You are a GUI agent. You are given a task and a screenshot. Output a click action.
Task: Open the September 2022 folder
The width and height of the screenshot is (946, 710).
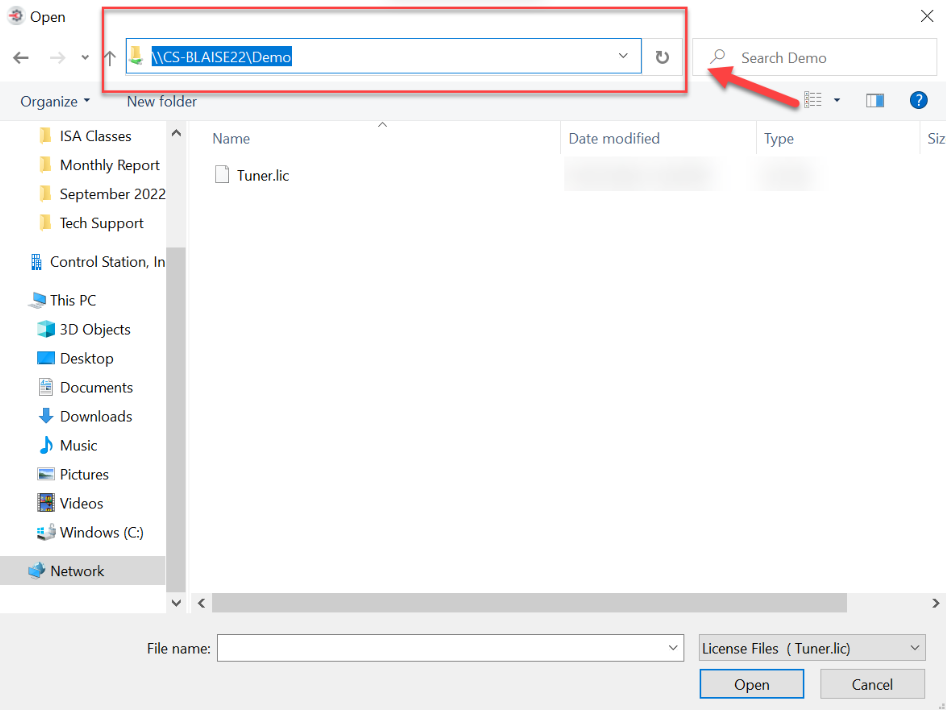pos(112,194)
